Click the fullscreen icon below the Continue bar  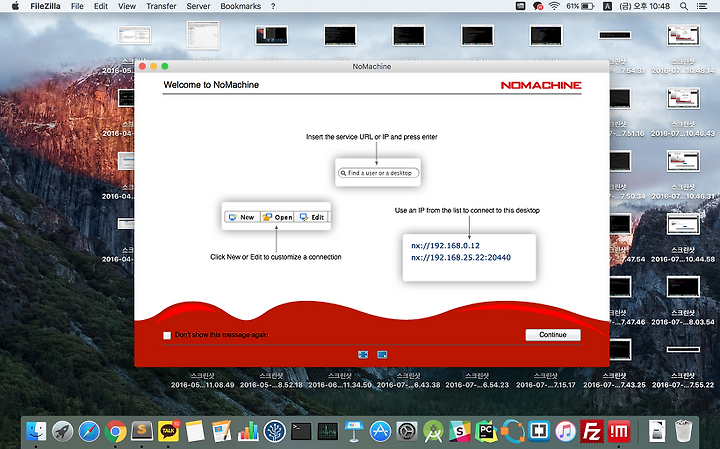click(363, 354)
